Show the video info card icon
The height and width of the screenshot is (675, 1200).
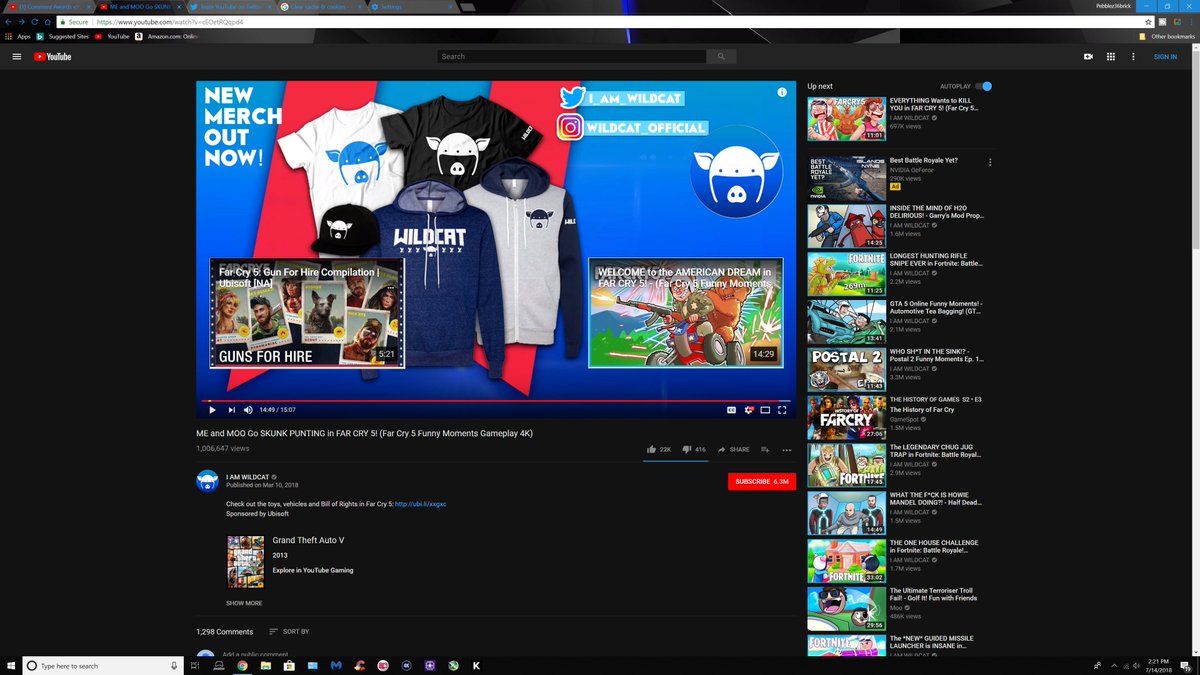(782, 92)
